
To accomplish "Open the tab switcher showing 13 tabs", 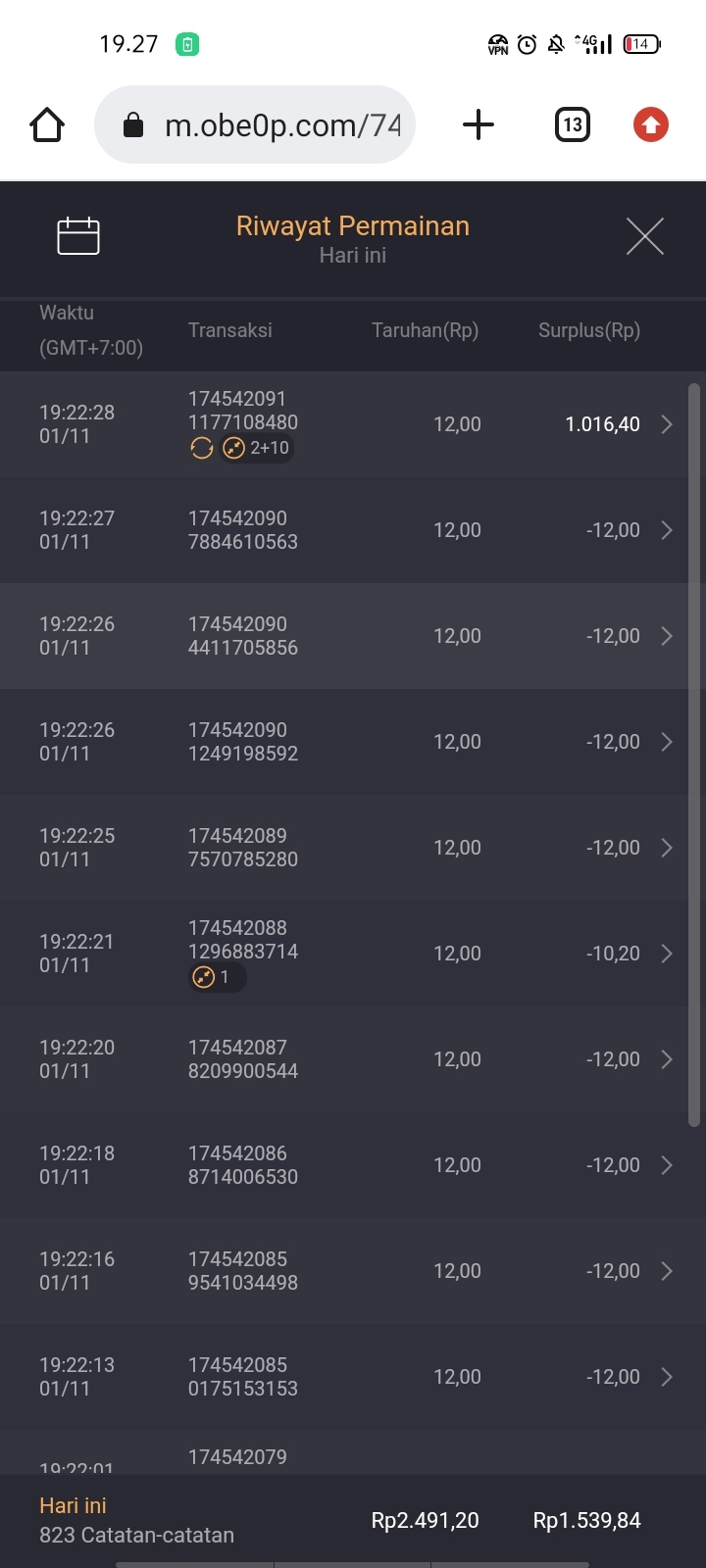I will pos(573,125).
